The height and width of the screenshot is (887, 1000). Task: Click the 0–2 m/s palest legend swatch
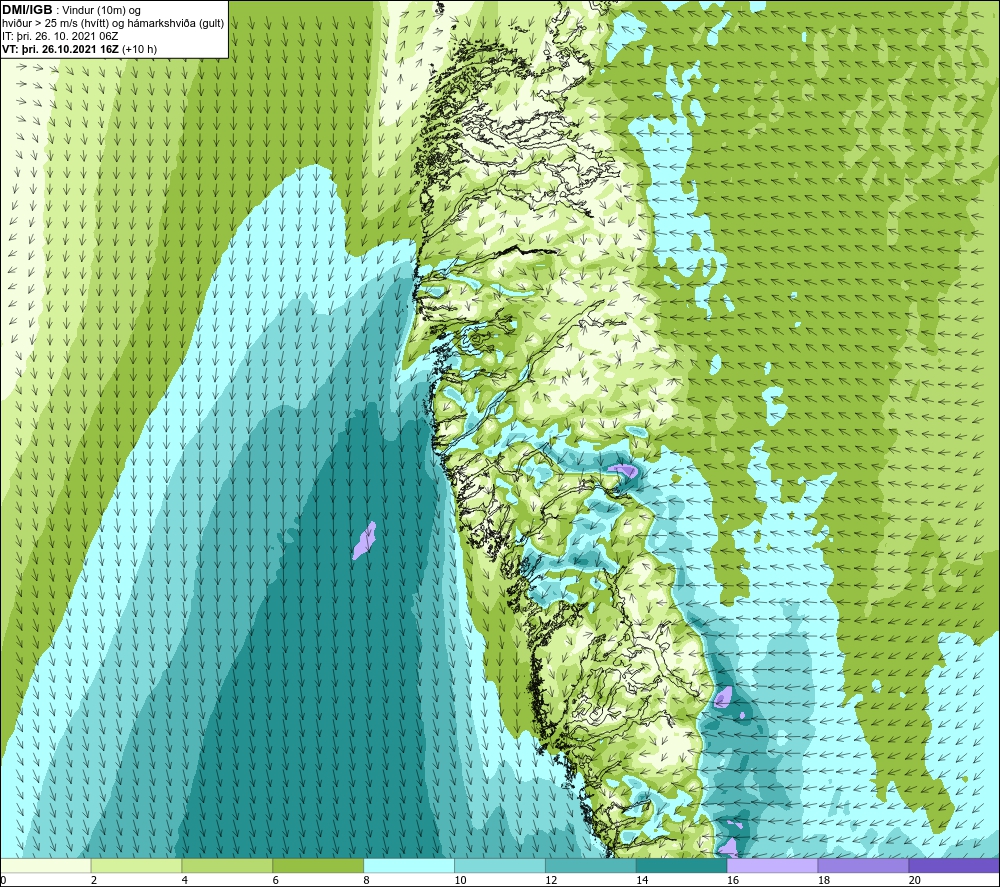click(x=46, y=866)
